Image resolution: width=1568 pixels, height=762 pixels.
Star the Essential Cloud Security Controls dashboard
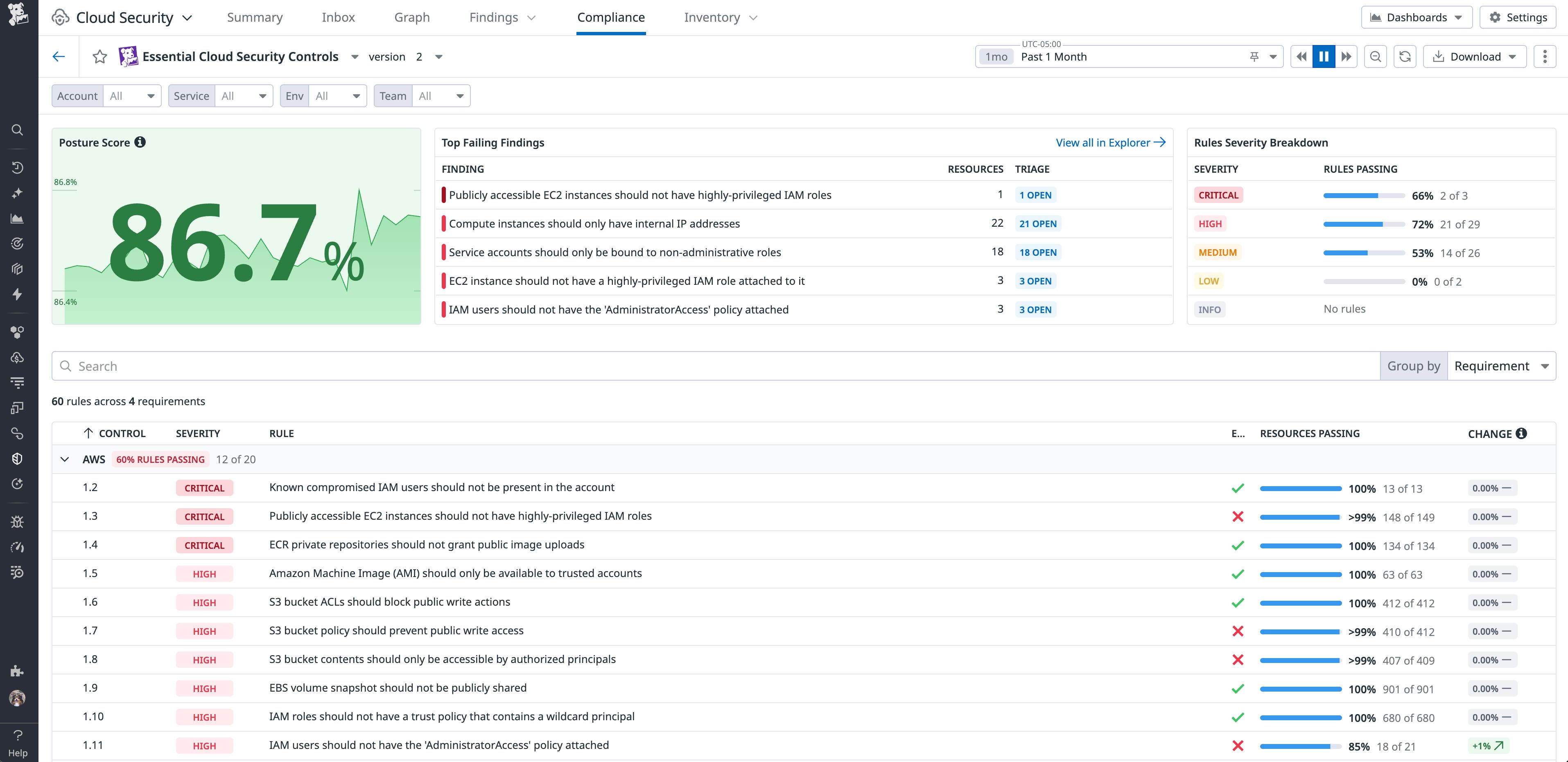pos(100,56)
